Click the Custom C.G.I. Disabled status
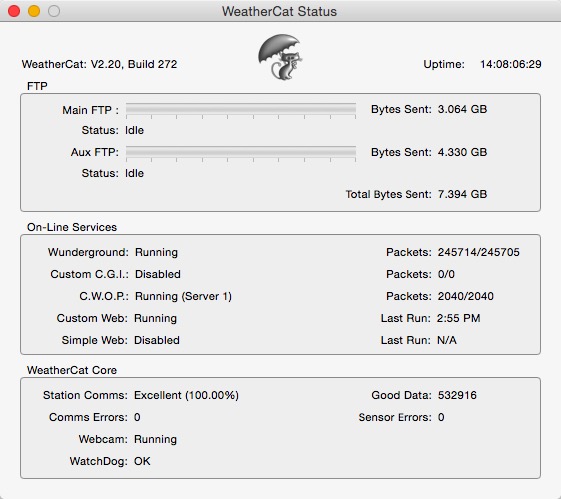The width and height of the screenshot is (561, 499). [x=158, y=274]
